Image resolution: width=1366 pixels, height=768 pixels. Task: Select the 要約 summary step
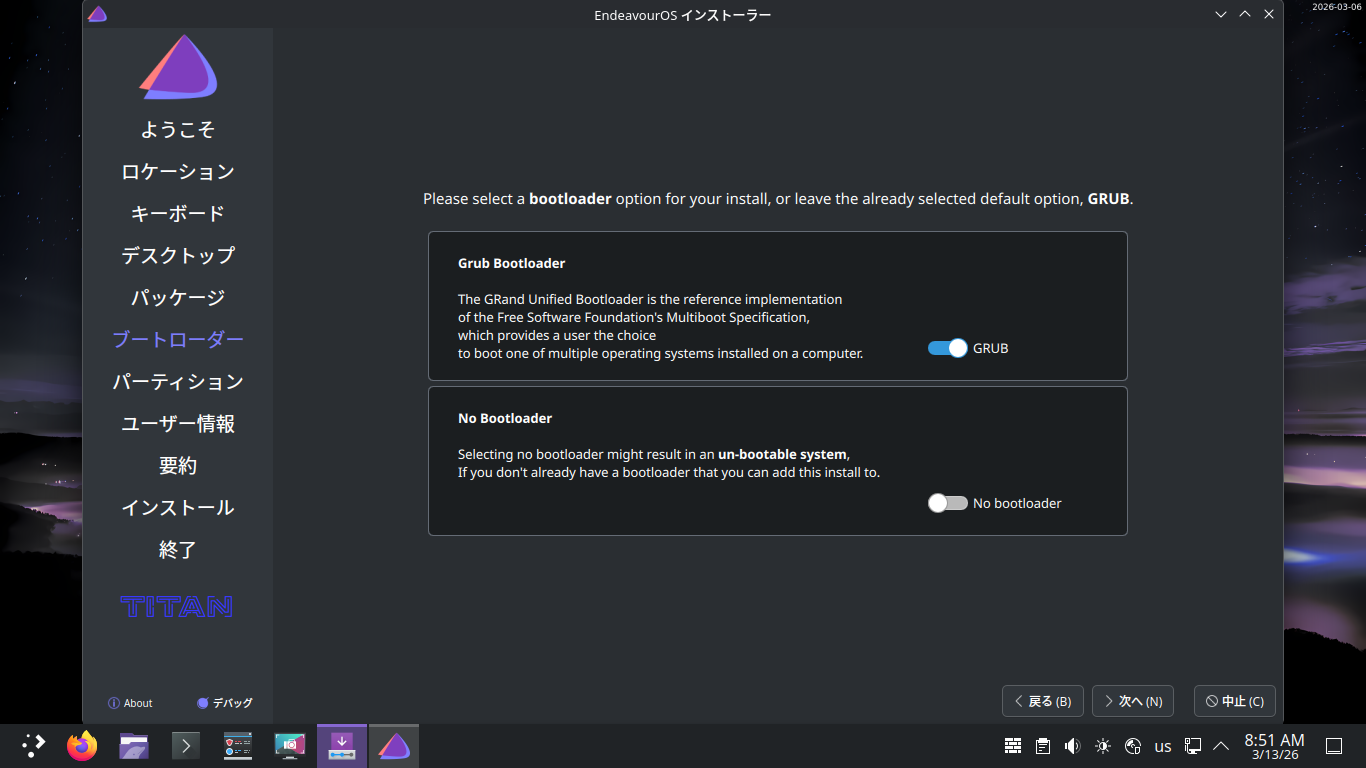(178, 466)
